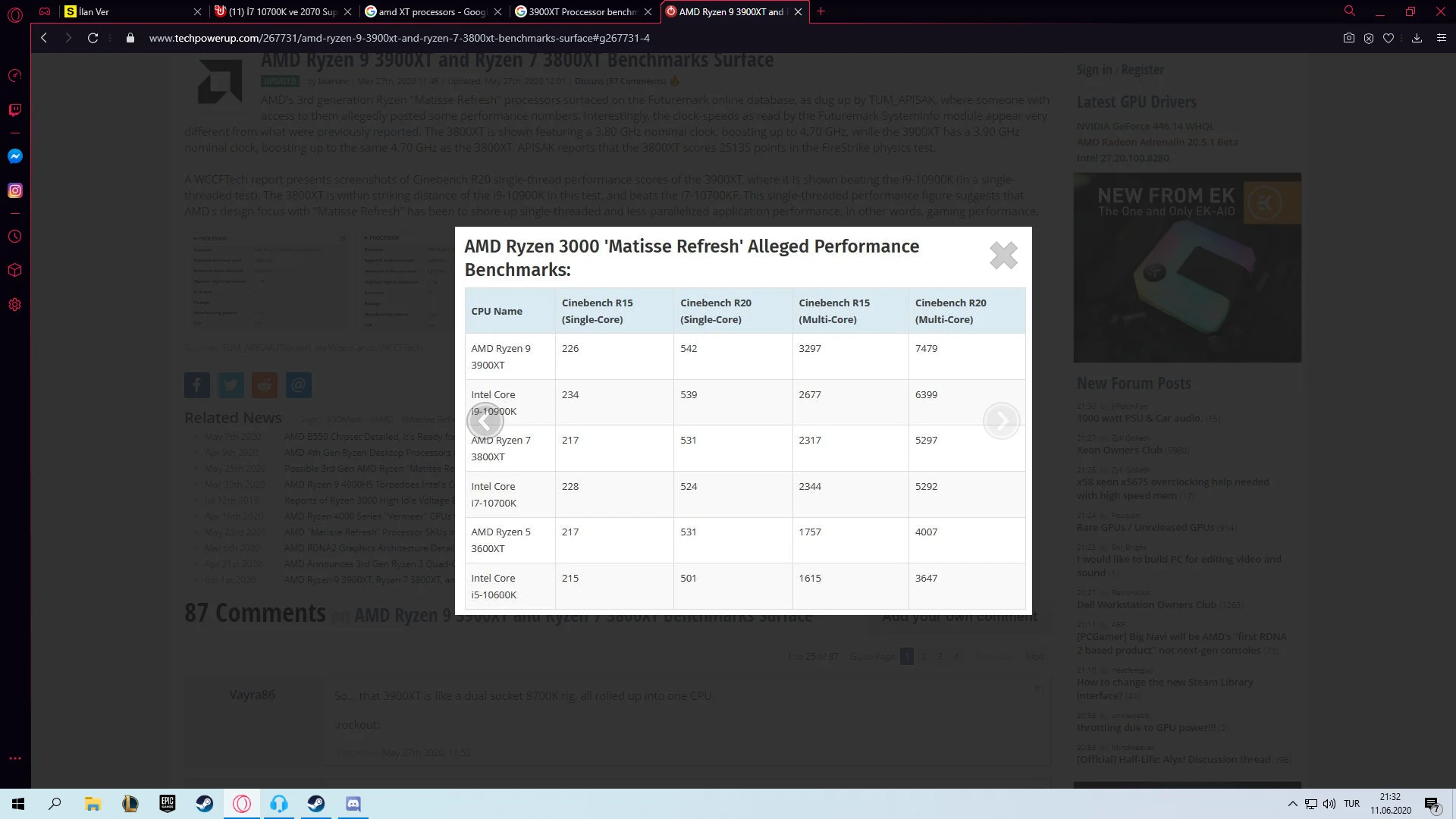Expand the system tray hidden icons
Screen dimensions: 1456x819
tap(1292, 804)
